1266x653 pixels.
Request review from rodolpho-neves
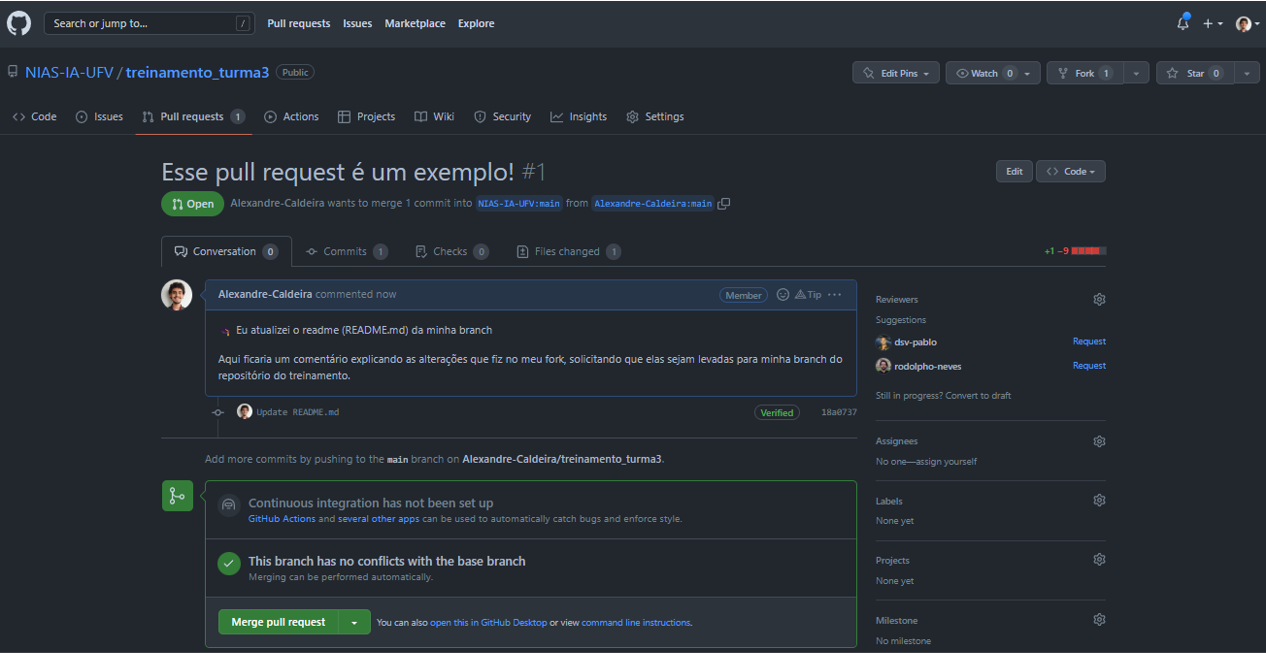tap(1089, 365)
